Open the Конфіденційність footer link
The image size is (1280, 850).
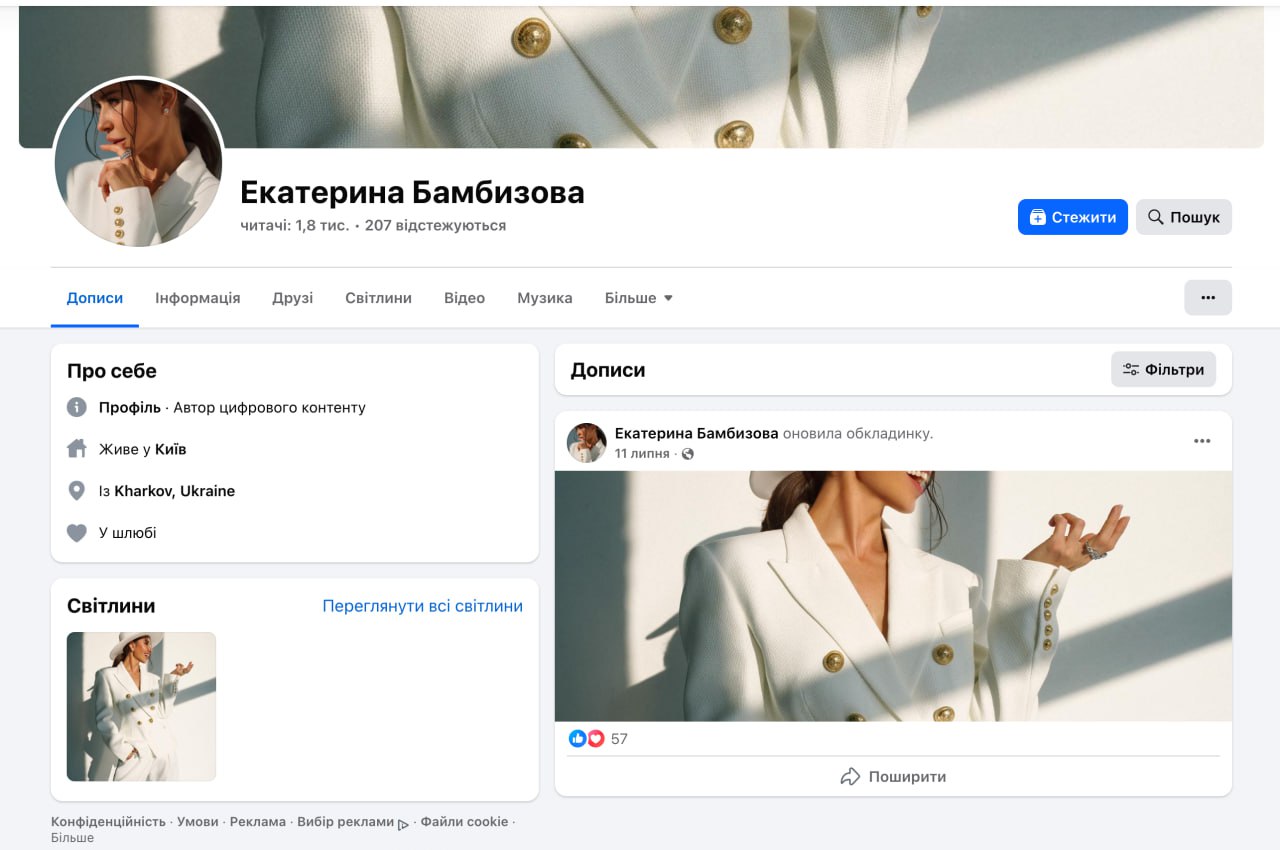[108, 822]
